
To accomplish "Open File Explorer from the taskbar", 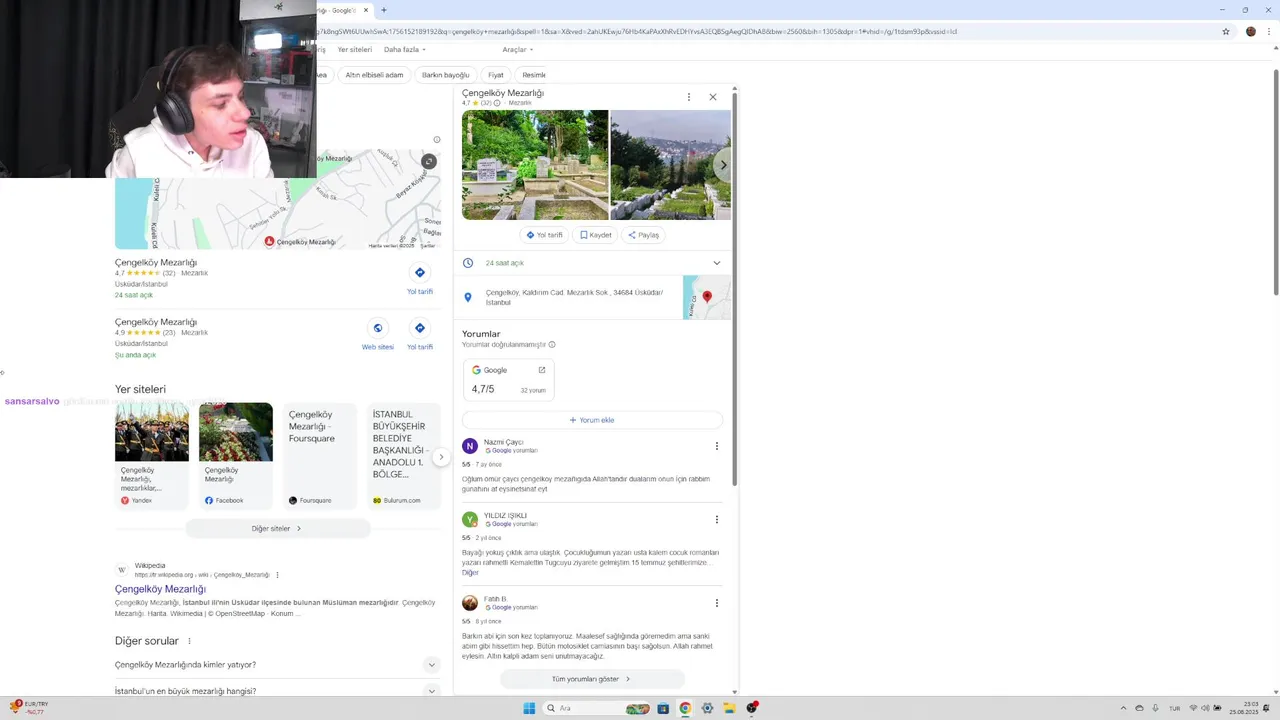I will (x=729, y=708).
